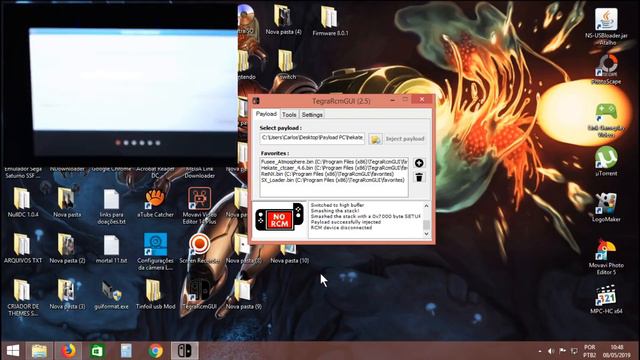The image size is (640, 360).
Task: Open the ARQUIVOS TXT folder
Action: point(23,248)
